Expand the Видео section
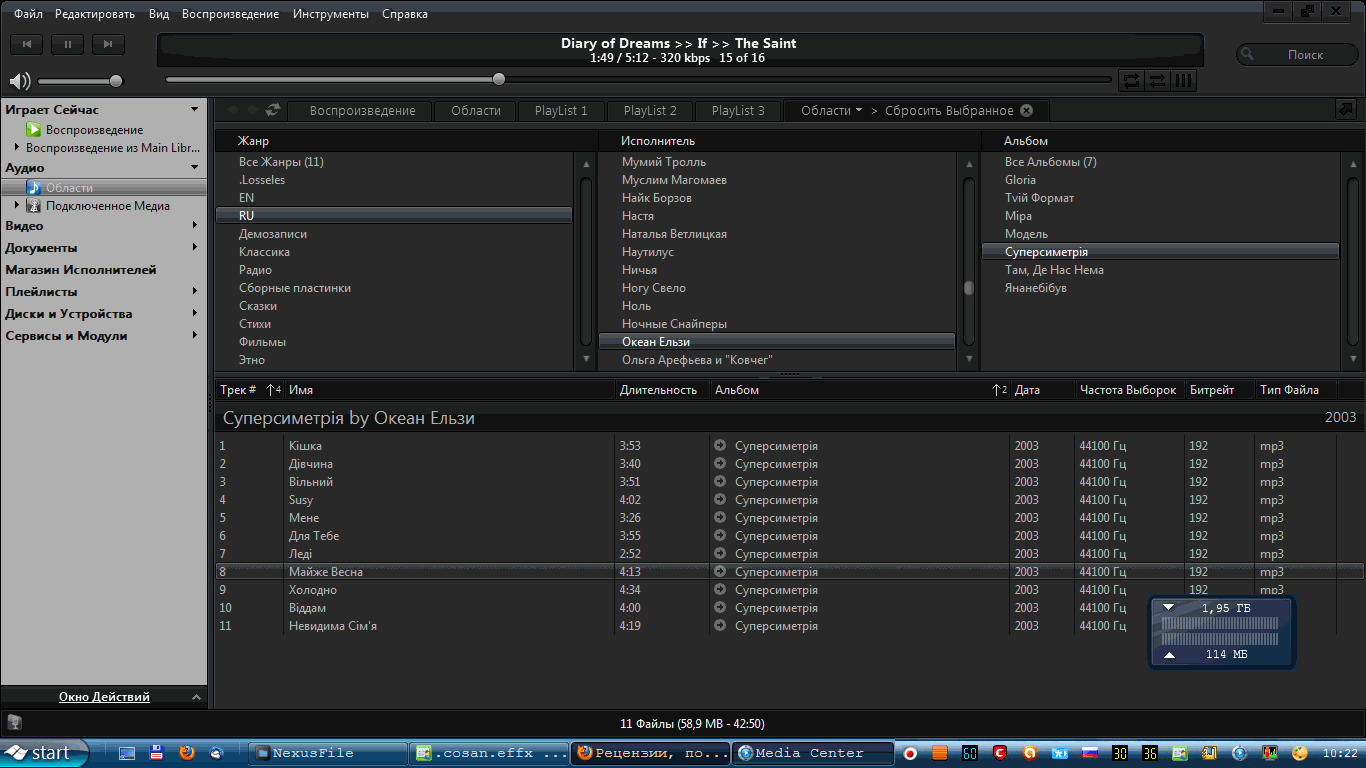This screenshot has height=768, width=1366. (195, 226)
